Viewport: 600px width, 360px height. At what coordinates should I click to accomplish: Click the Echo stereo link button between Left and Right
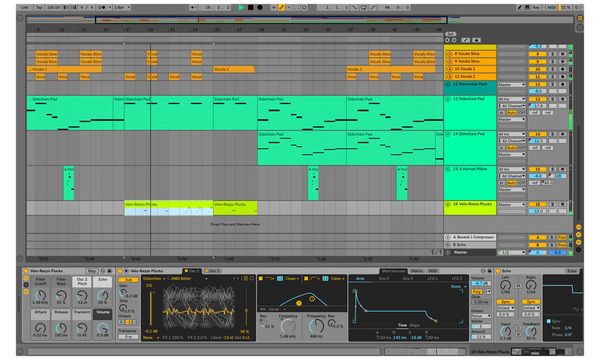tap(518, 285)
